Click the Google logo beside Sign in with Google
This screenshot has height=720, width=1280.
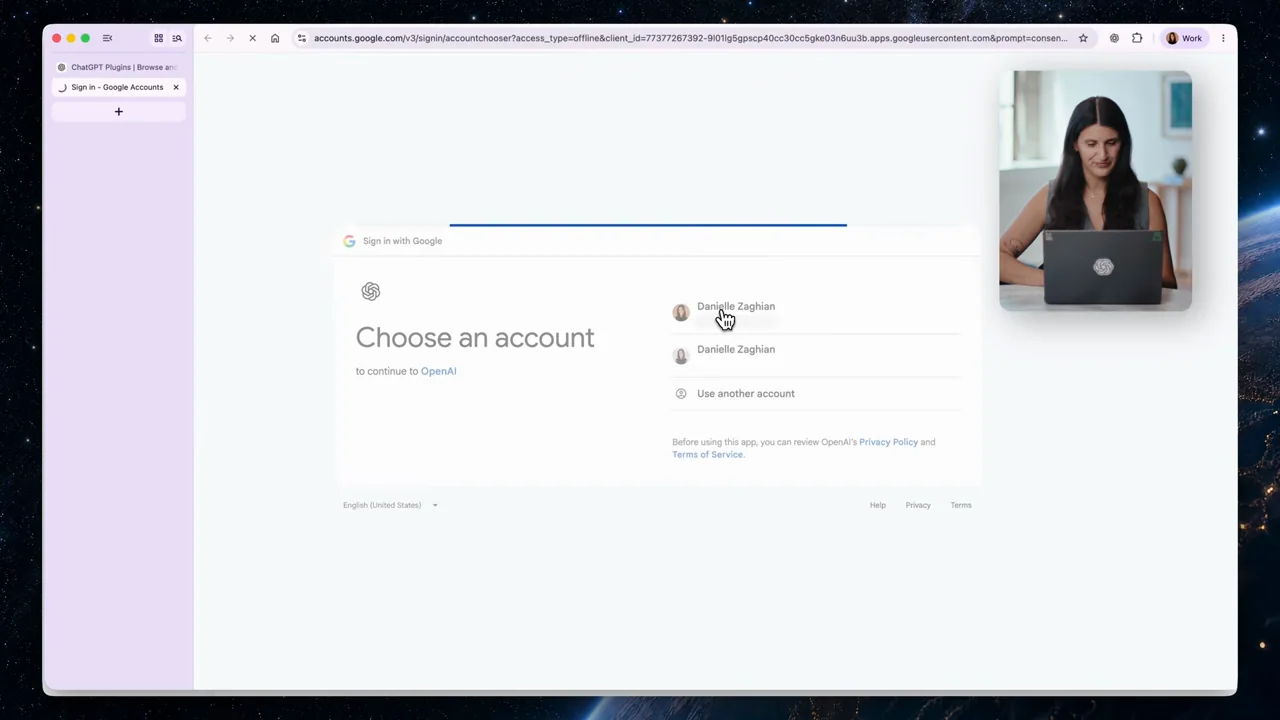point(349,241)
